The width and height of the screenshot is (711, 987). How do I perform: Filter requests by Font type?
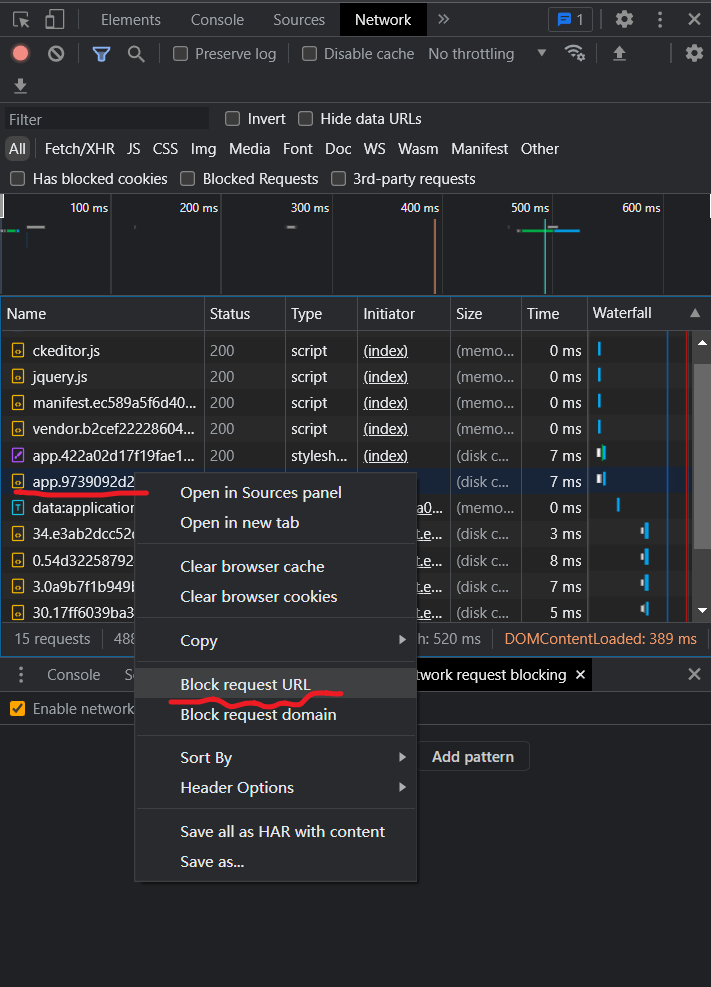click(x=298, y=149)
